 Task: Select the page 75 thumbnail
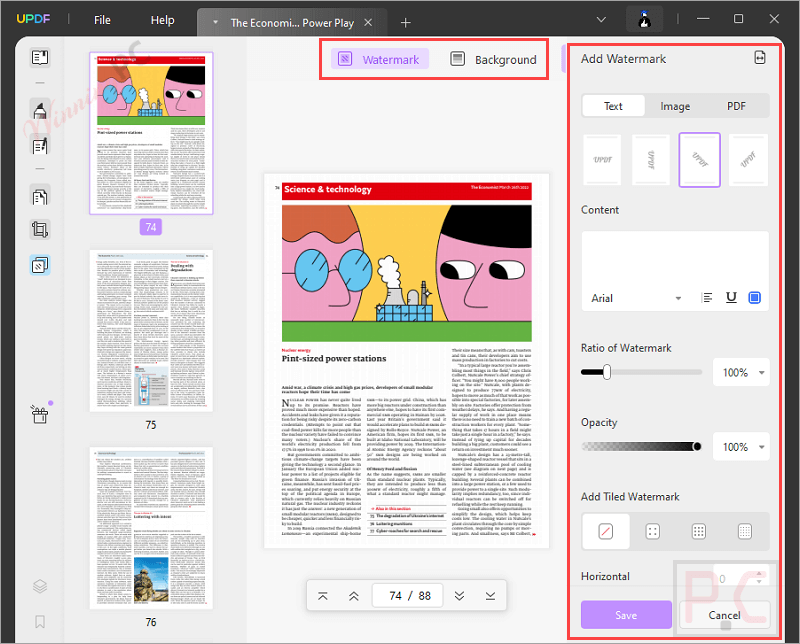coord(151,331)
